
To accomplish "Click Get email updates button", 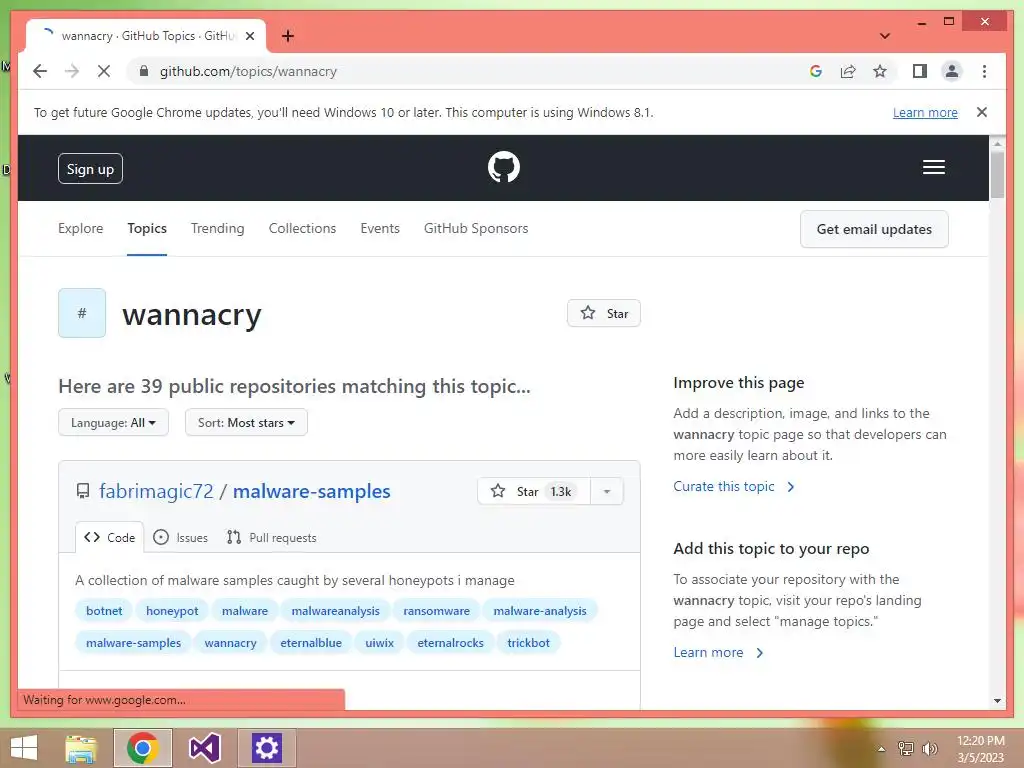I will tap(874, 229).
